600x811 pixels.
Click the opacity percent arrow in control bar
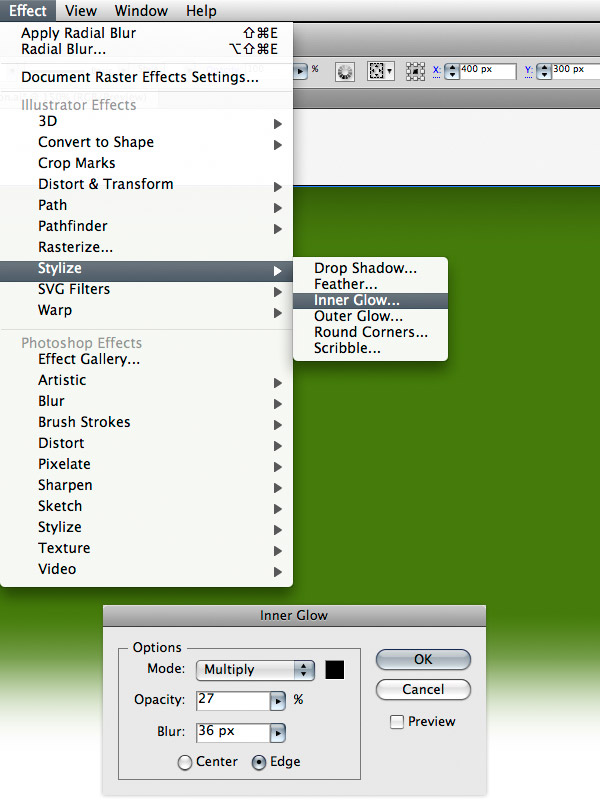click(x=301, y=71)
